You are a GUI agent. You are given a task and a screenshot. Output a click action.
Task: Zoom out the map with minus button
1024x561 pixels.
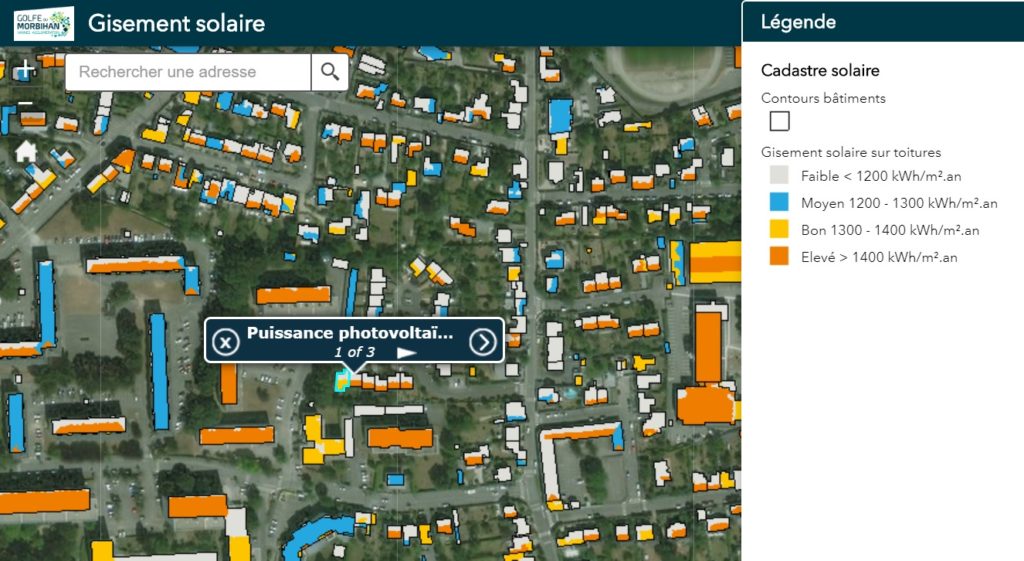coord(25,103)
